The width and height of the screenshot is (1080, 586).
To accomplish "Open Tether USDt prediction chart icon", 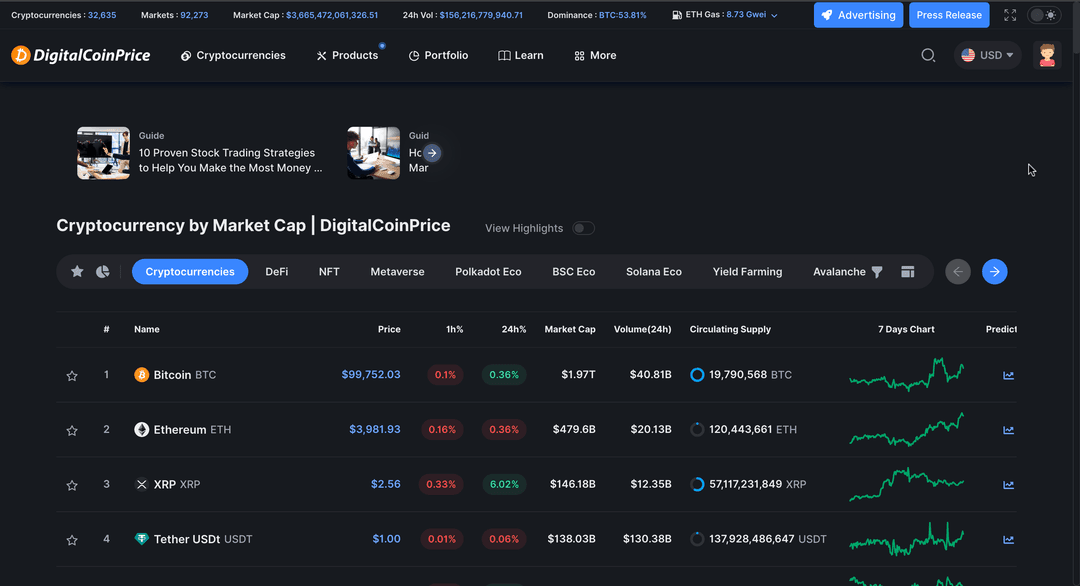I will pos(1008,539).
